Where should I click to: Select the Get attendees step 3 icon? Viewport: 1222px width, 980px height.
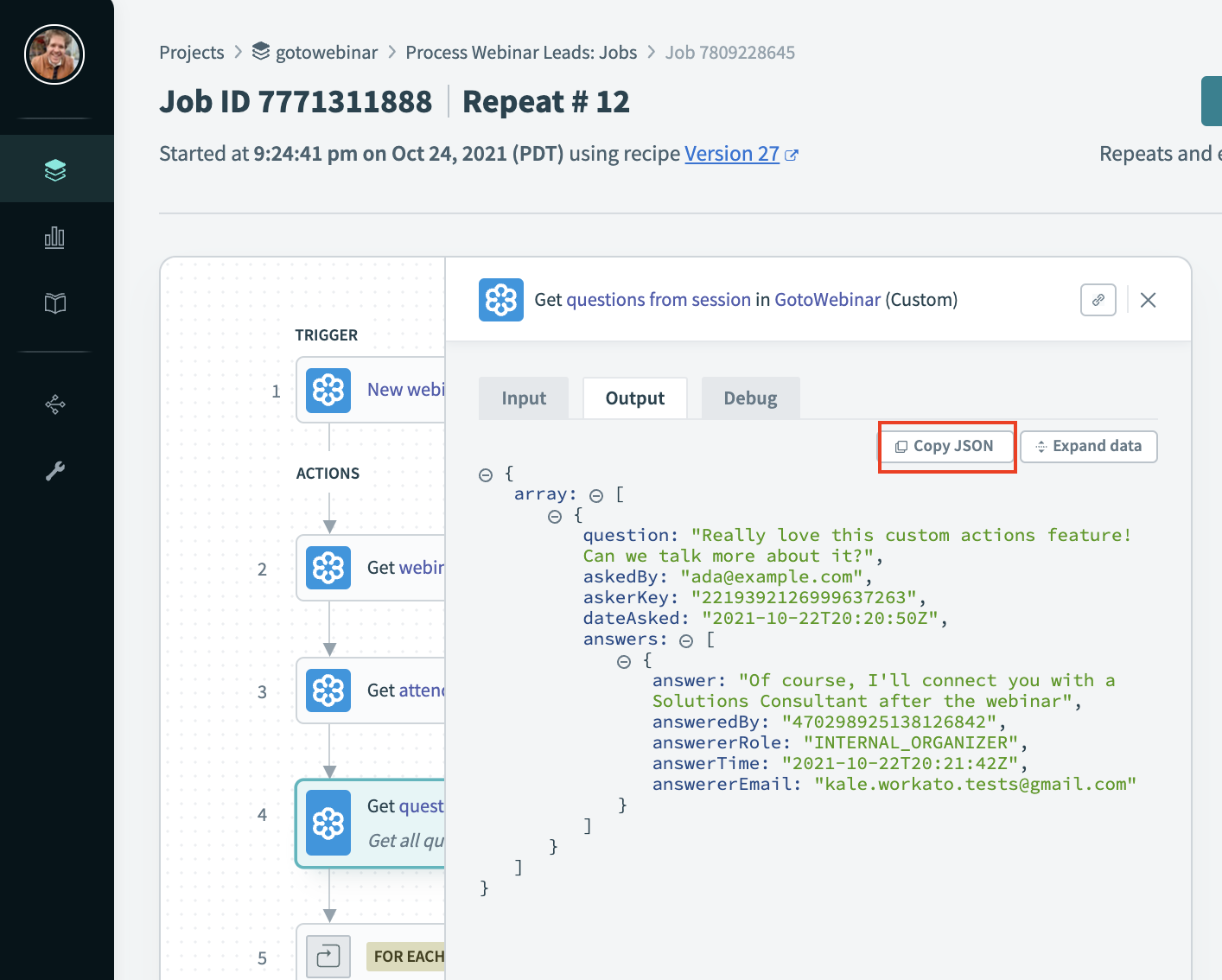(x=328, y=690)
